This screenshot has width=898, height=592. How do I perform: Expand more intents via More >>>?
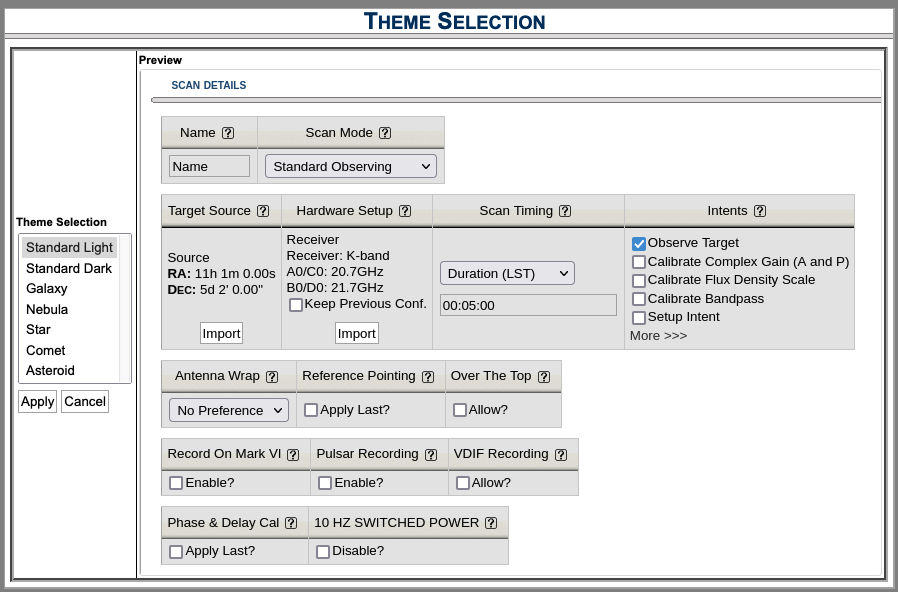pos(657,335)
